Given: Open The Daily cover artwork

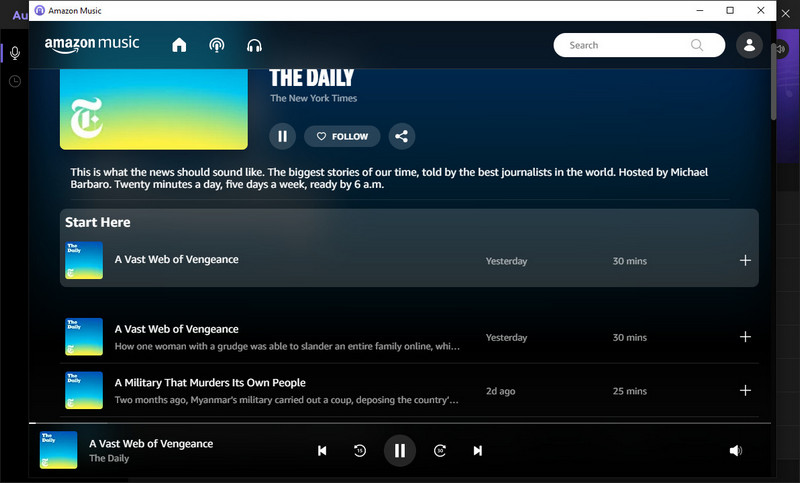Looking at the screenshot, I should point(154,109).
